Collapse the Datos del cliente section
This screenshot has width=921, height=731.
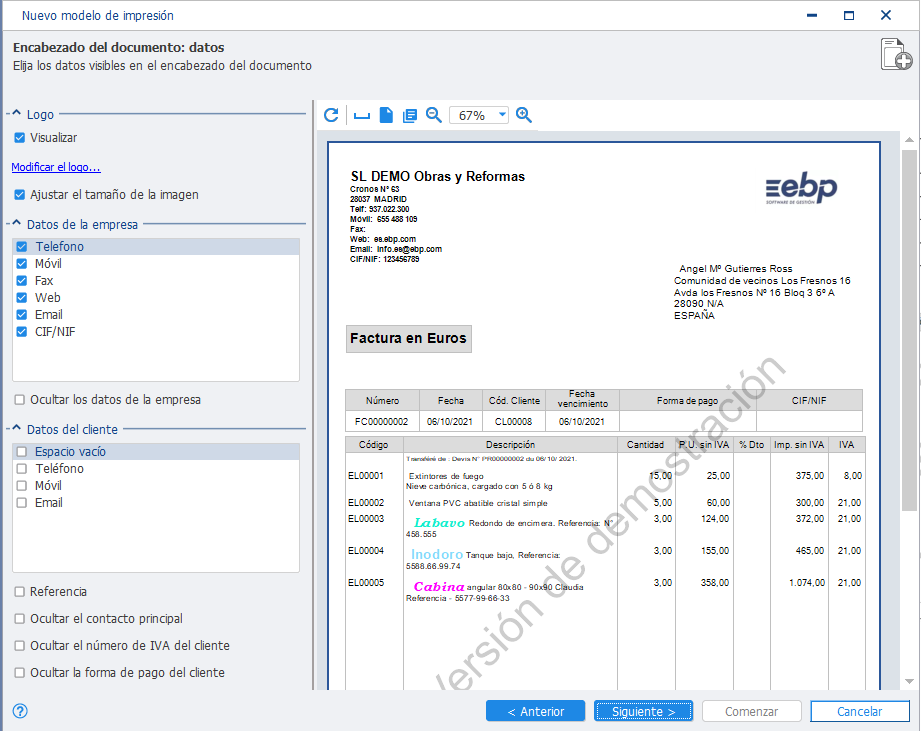point(16,429)
